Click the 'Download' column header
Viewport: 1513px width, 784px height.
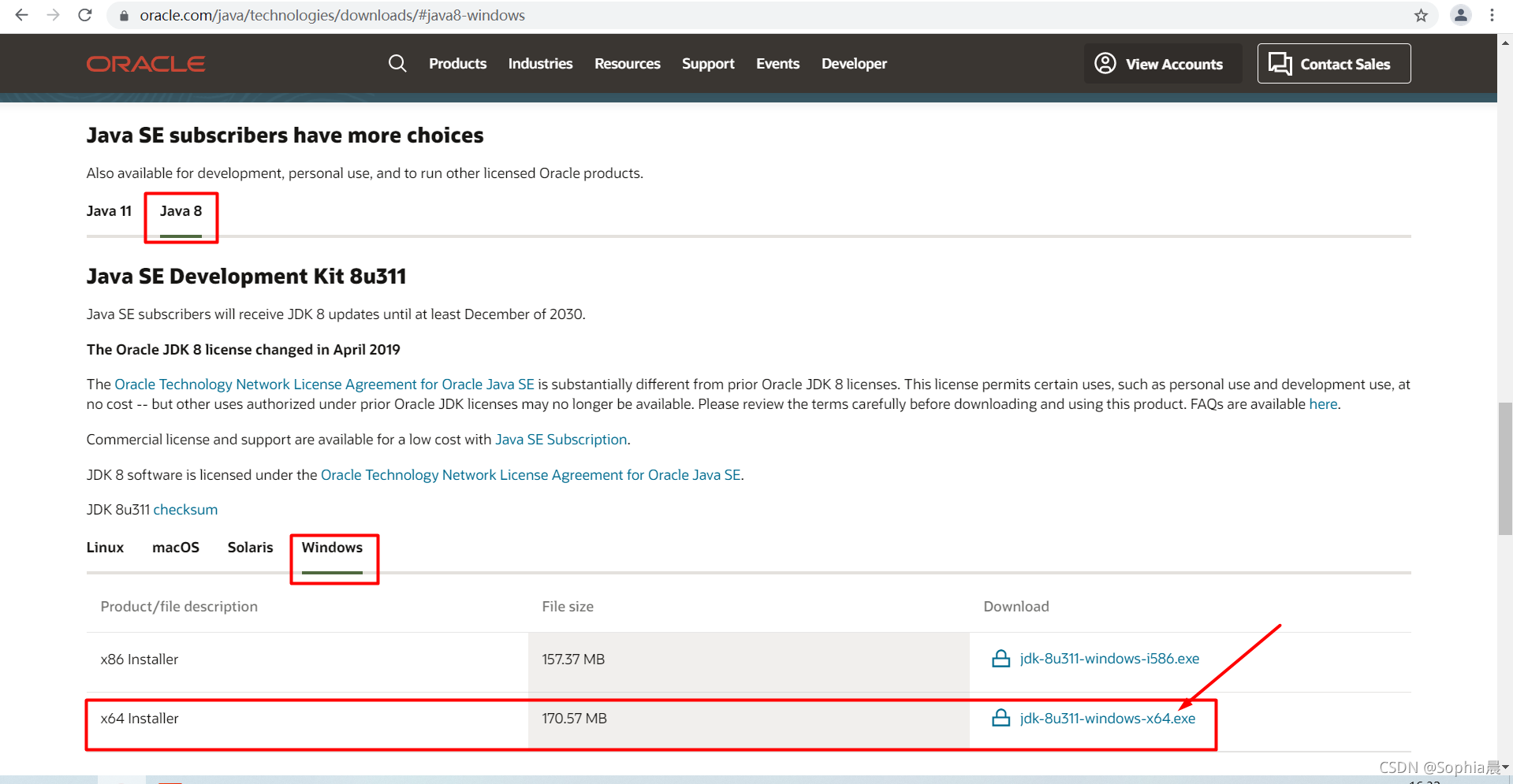click(1016, 607)
